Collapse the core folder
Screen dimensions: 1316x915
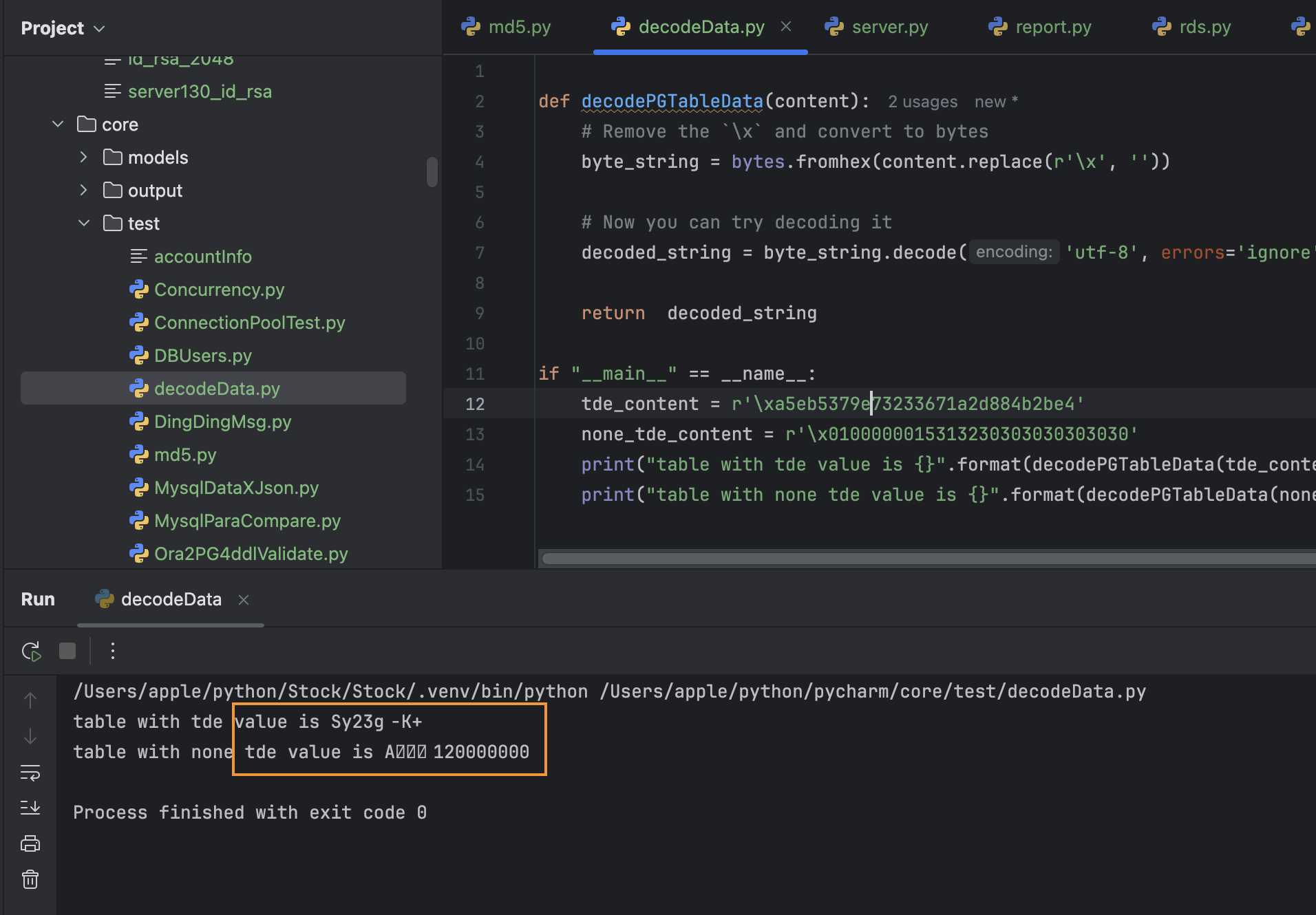(58, 125)
